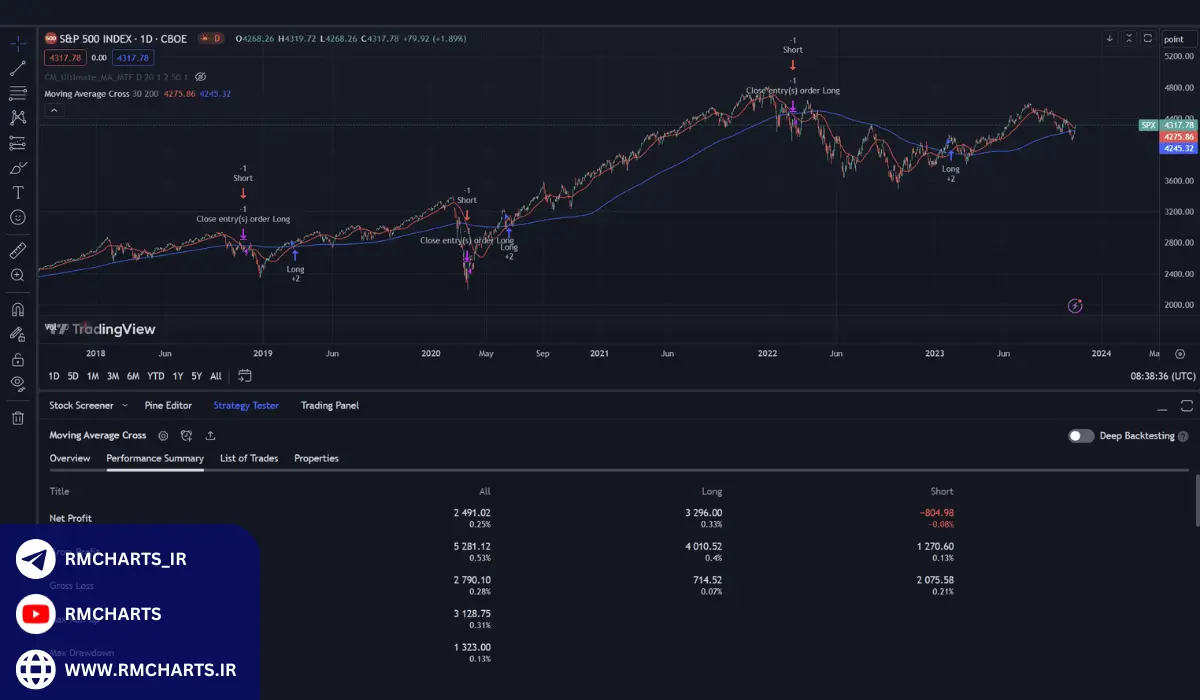Show the hidden CM_Ultimate_MA_MTF indicator

click(200, 76)
